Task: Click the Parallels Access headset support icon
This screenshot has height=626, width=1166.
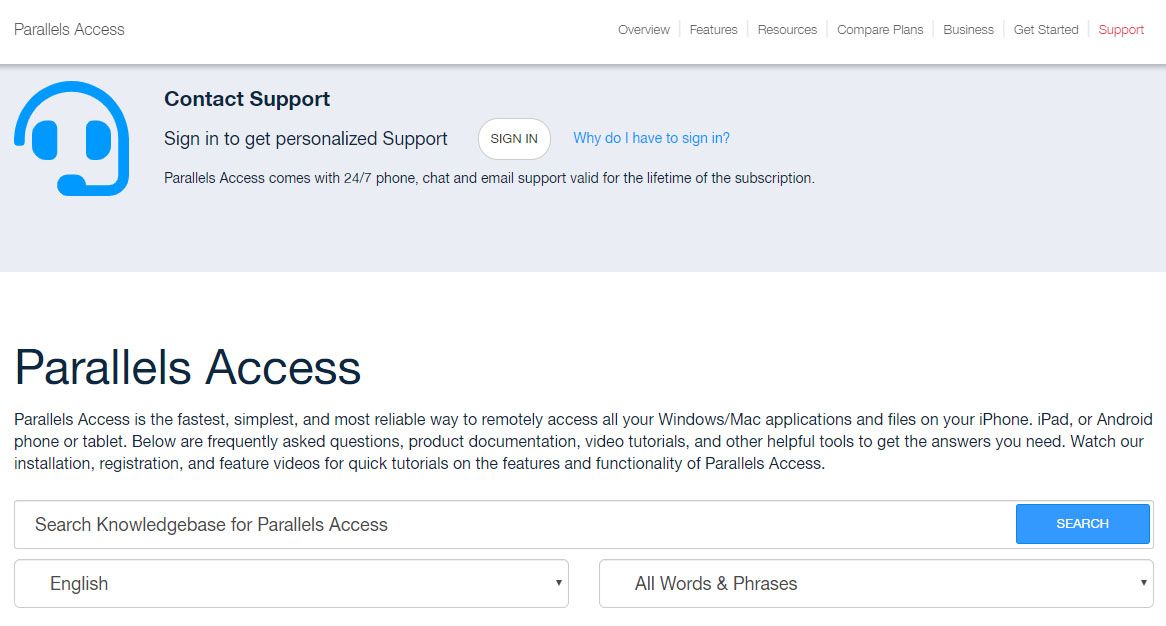Action: pos(70,140)
